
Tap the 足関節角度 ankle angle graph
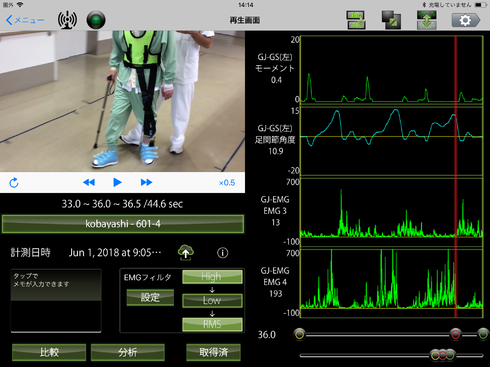coord(392,141)
